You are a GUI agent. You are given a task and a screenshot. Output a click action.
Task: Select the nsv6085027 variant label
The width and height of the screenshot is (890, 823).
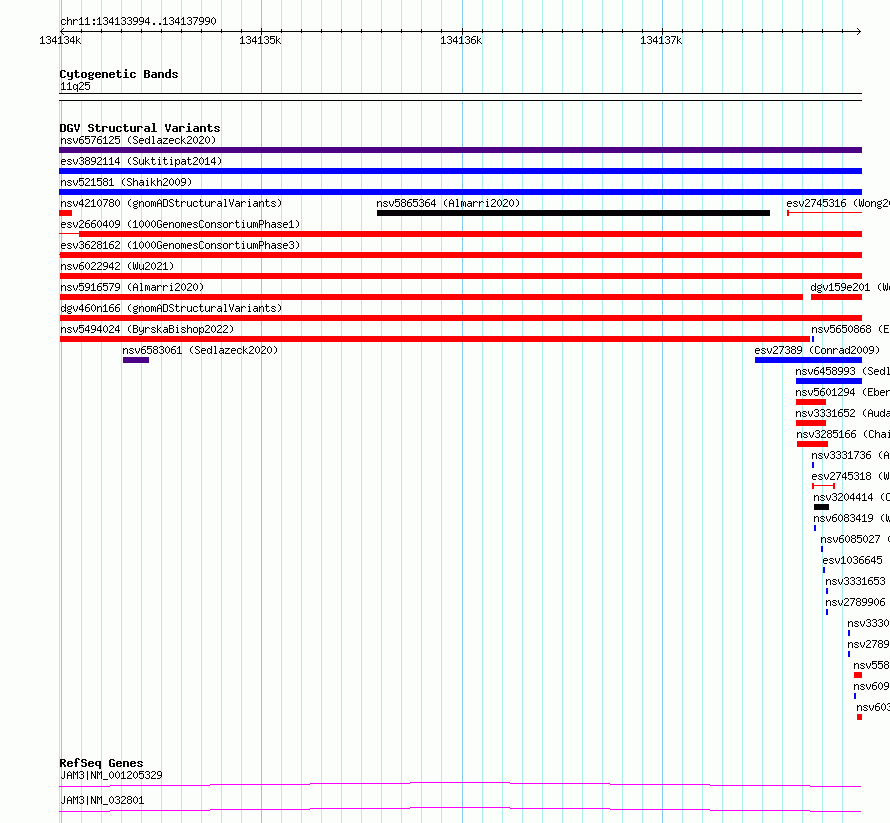point(855,539)
